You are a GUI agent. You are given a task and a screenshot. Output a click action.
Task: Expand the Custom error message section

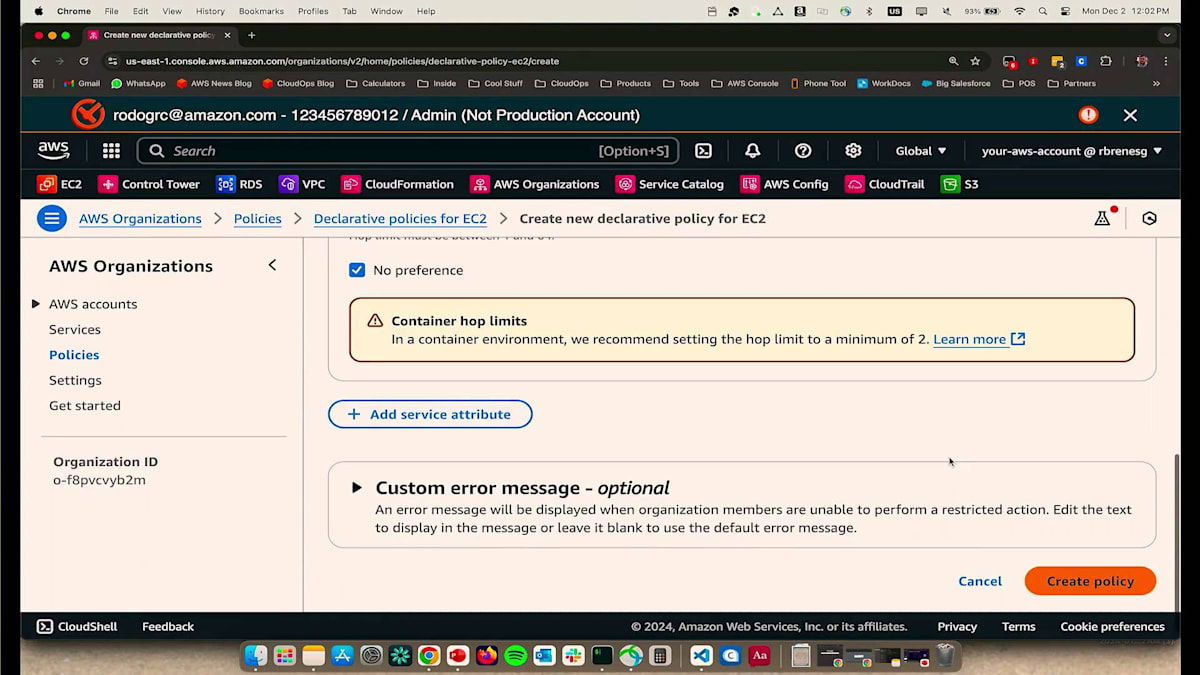pos(357,488)
